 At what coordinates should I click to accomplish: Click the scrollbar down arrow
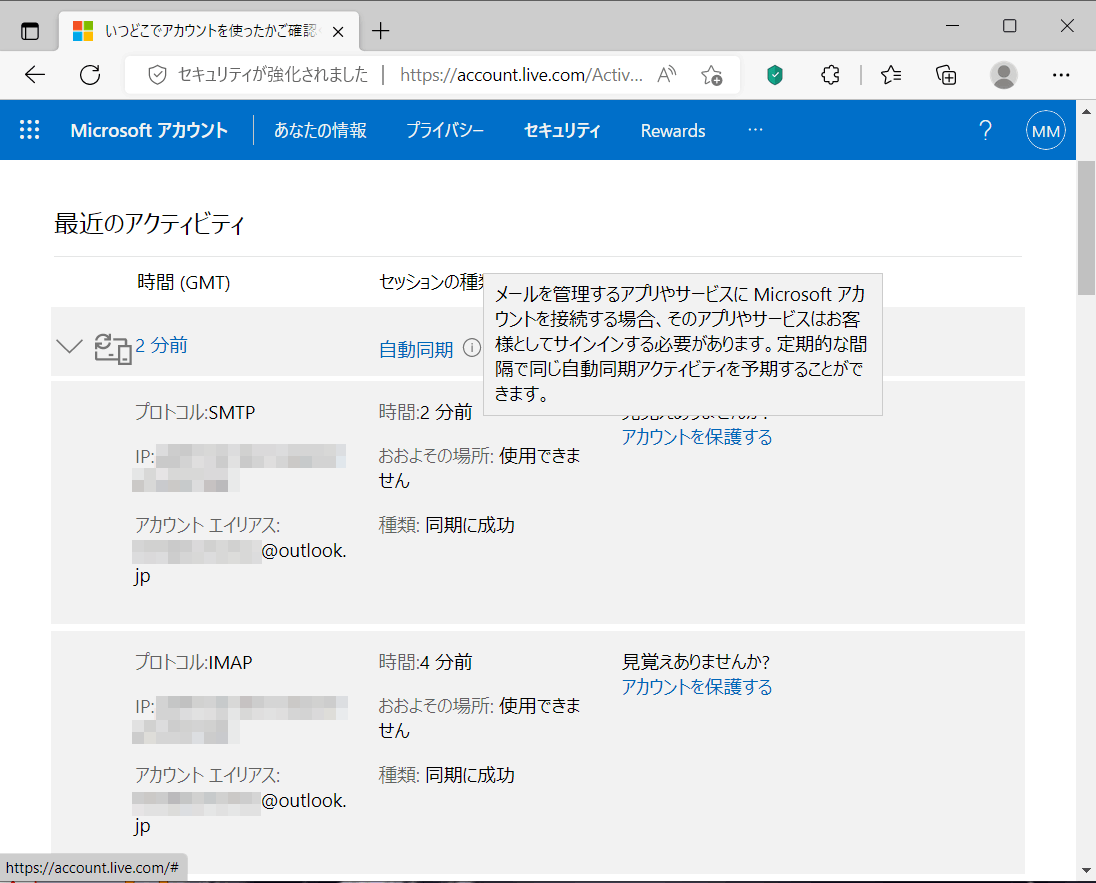[1086, 870]
